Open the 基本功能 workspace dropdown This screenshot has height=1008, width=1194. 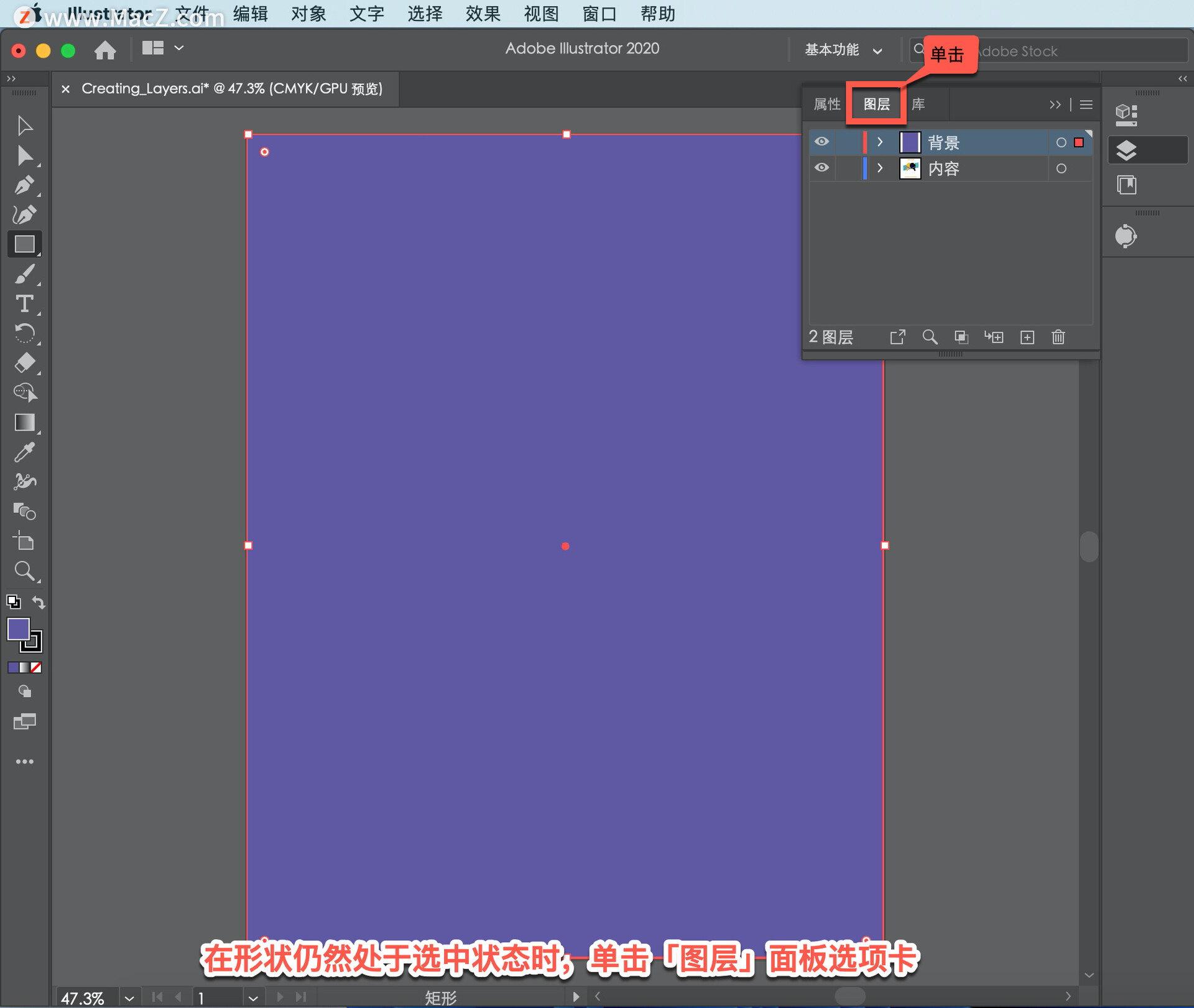click(x=843, y=50)
